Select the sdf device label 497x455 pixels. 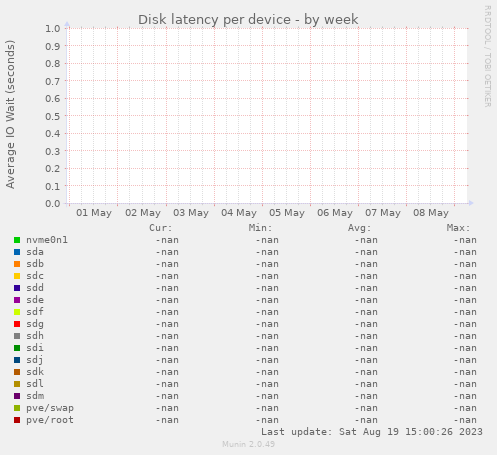pos(35,312)
